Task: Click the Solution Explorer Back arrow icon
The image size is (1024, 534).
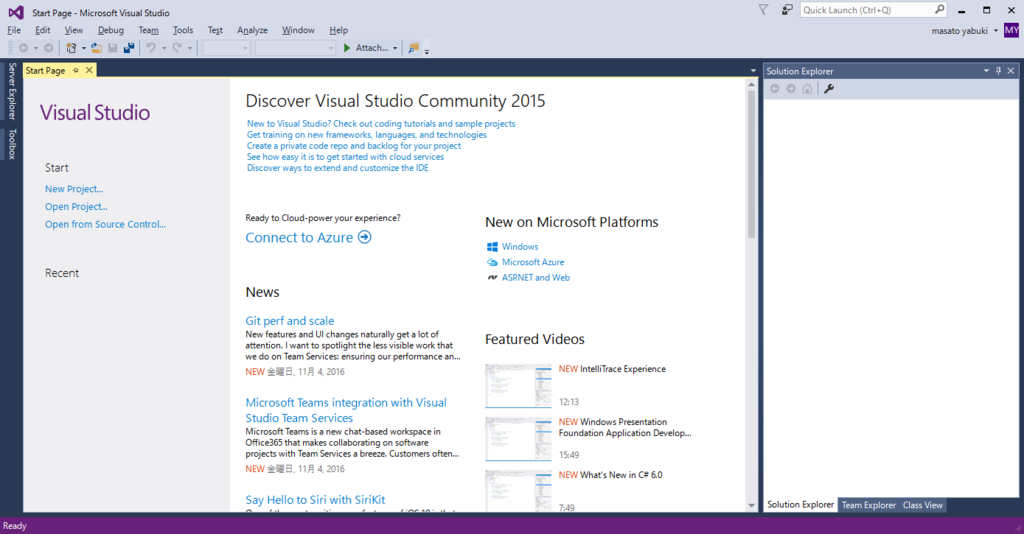Action: point(775,89)
